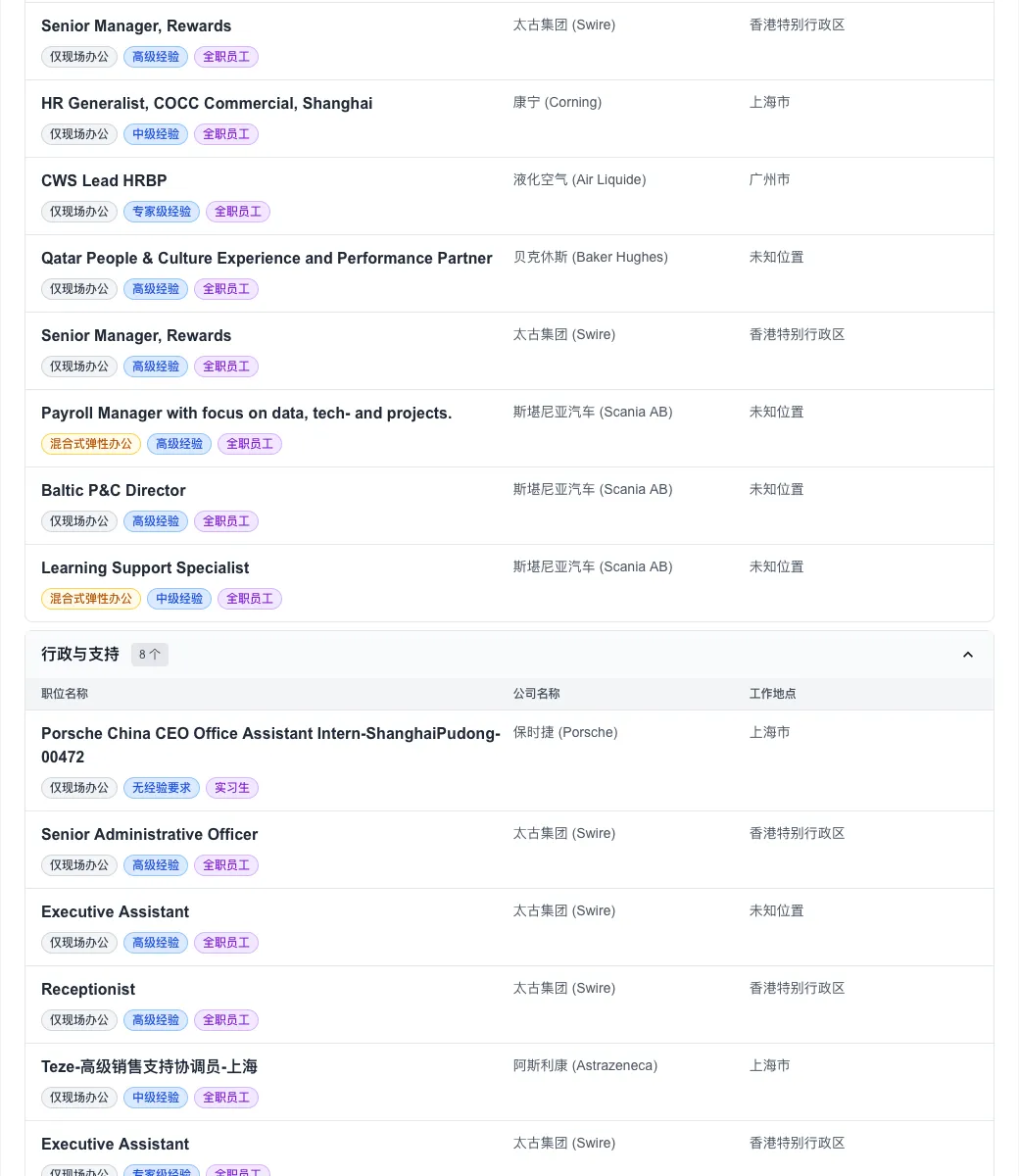The height and width of the screenshot is (1176, 1019).
Task: Collapse the 行政与支持 section chevron
Action: click(x=967, y=655)
